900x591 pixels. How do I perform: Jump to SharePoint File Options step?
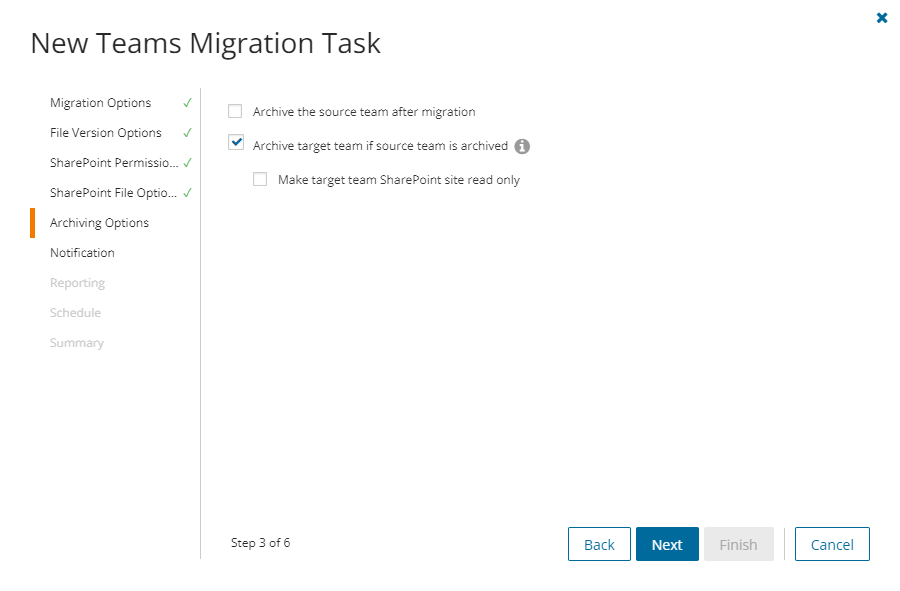113,193
